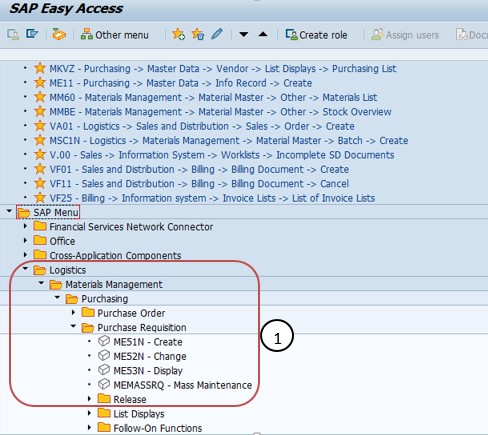Screen dimensions: 488x435
Task: Collapse the Purchasing folder arrow
Action: (57, 297)
